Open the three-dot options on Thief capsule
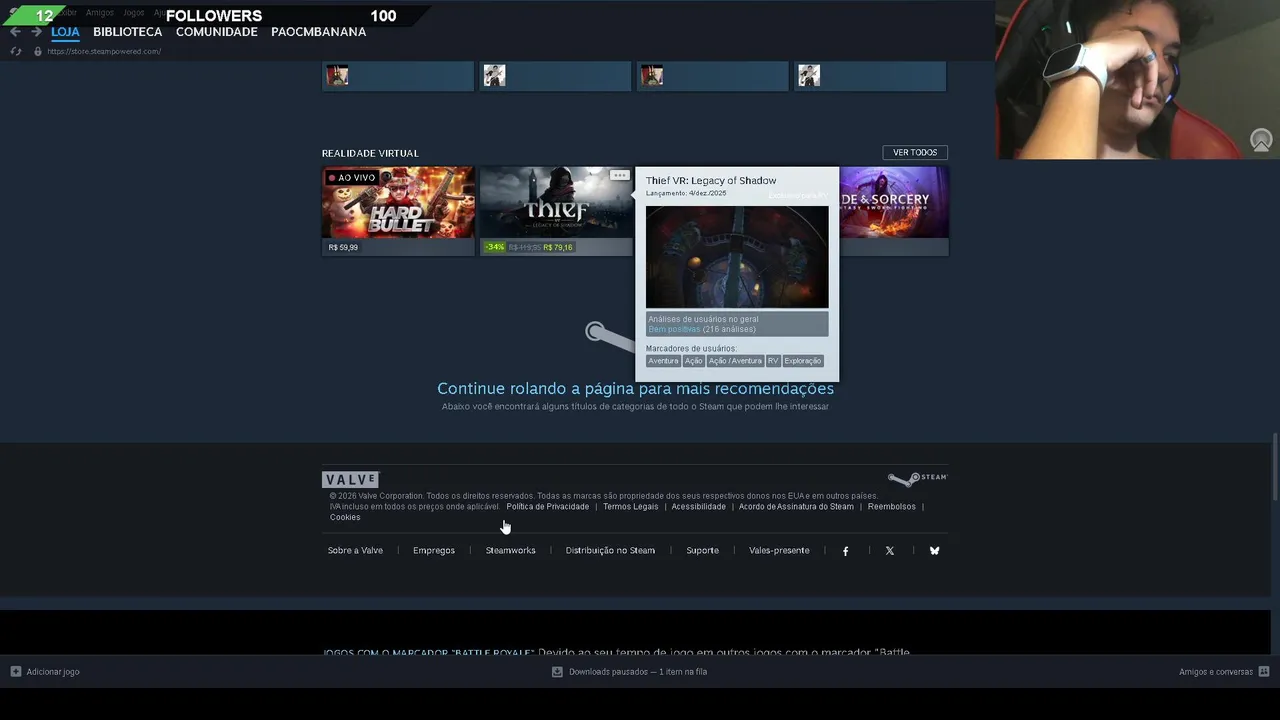 [x=620, y=176]
